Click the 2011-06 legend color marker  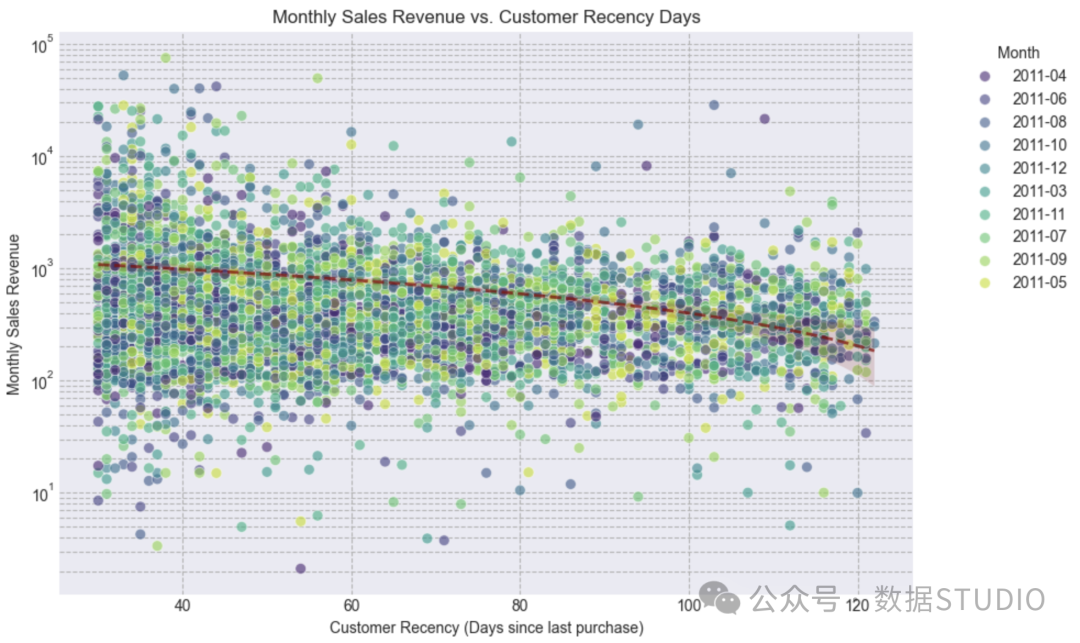985,100
